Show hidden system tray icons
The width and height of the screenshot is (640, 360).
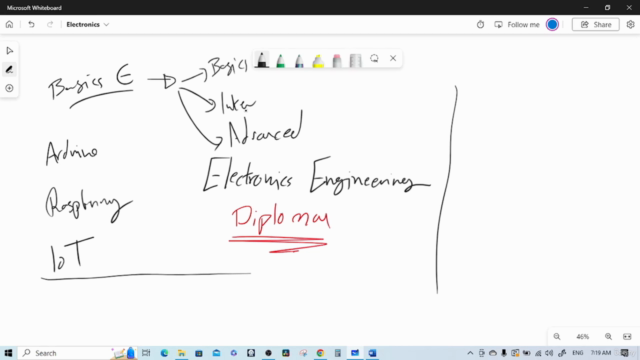tap(470, 353)
